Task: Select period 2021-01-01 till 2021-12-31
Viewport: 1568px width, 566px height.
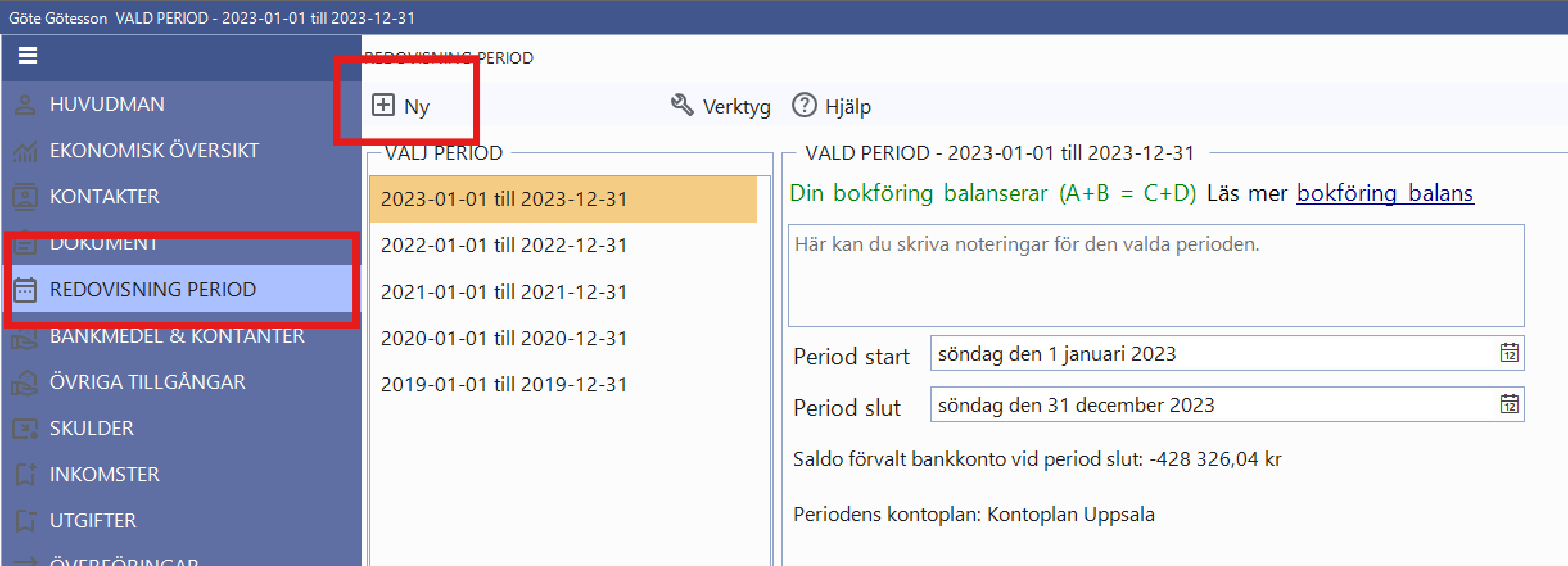Action: pyautogui.click(x=564, y=292)
